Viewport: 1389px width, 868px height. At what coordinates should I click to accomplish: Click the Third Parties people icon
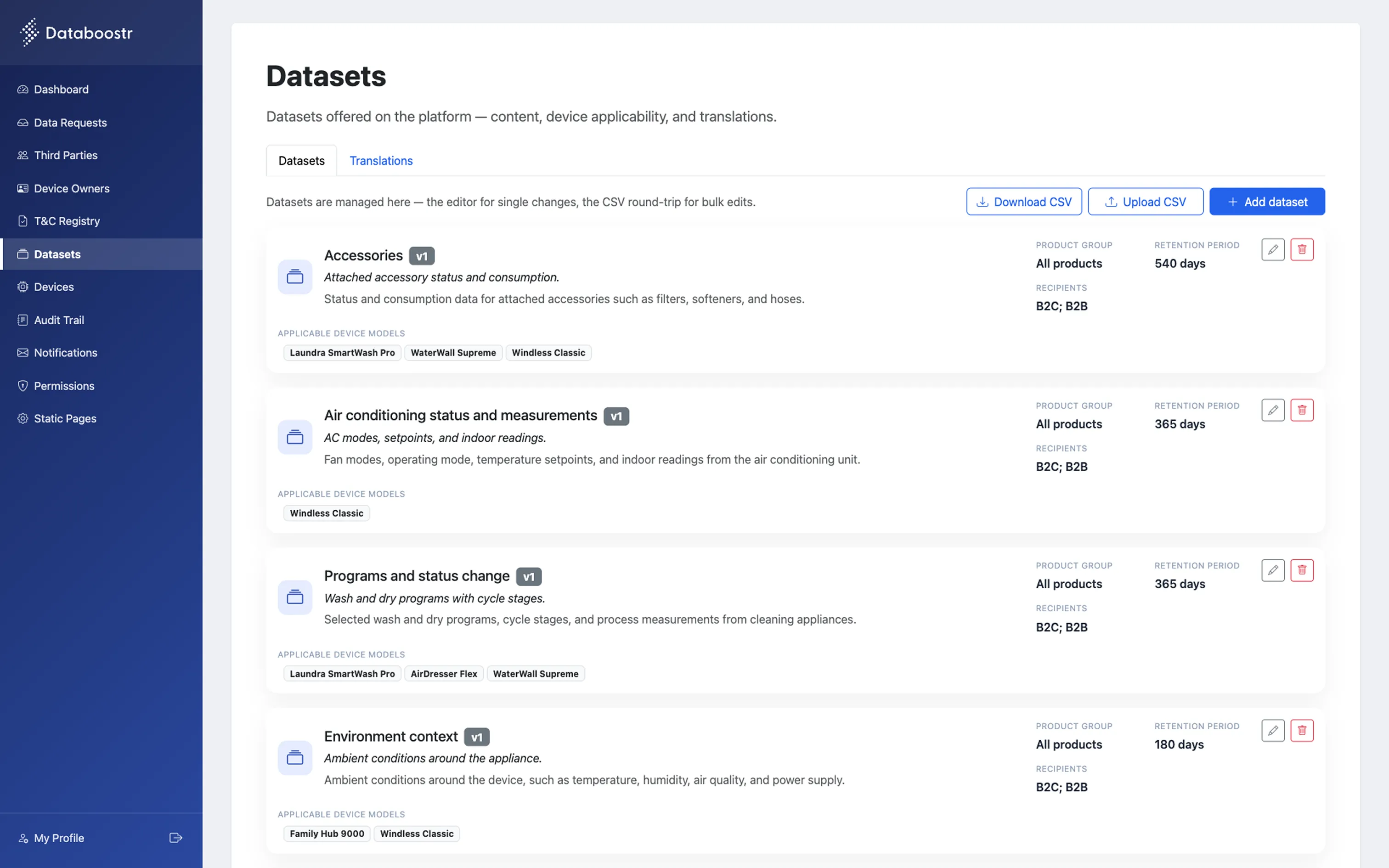click(x=23, y=156)
